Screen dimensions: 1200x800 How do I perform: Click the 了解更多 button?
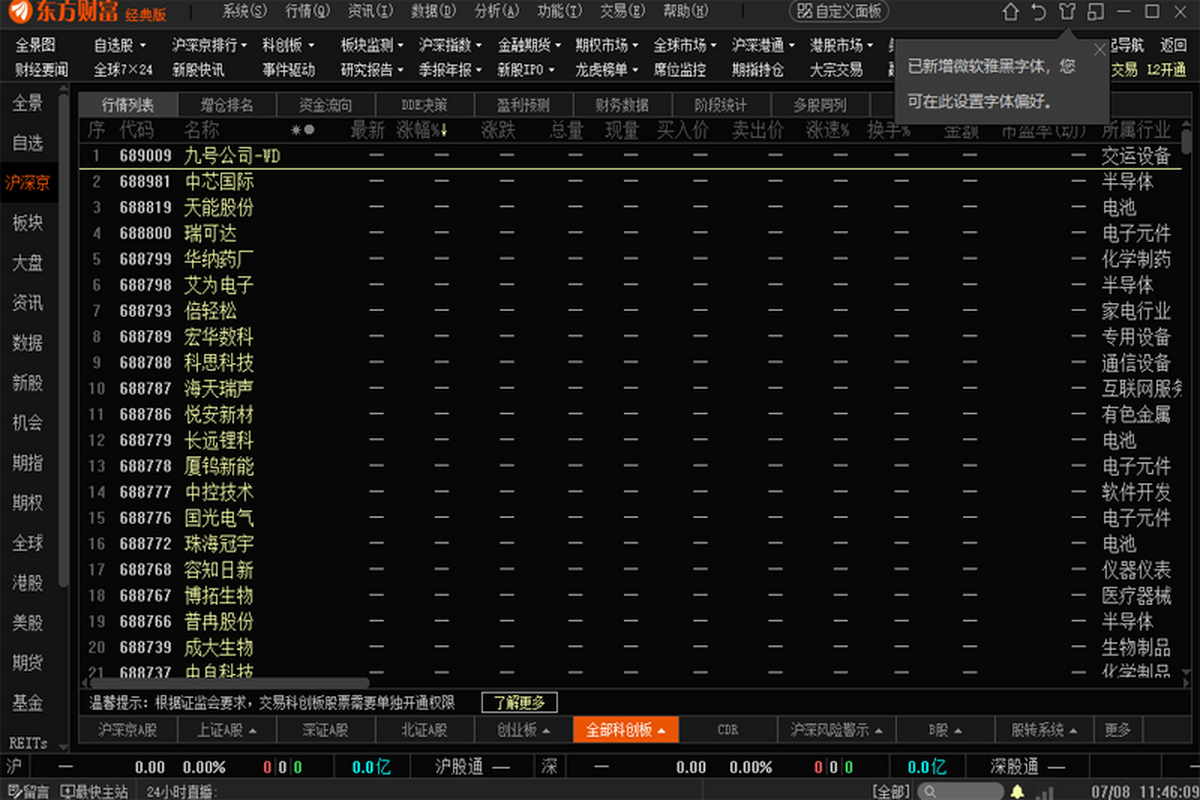[x=519, y=702]
